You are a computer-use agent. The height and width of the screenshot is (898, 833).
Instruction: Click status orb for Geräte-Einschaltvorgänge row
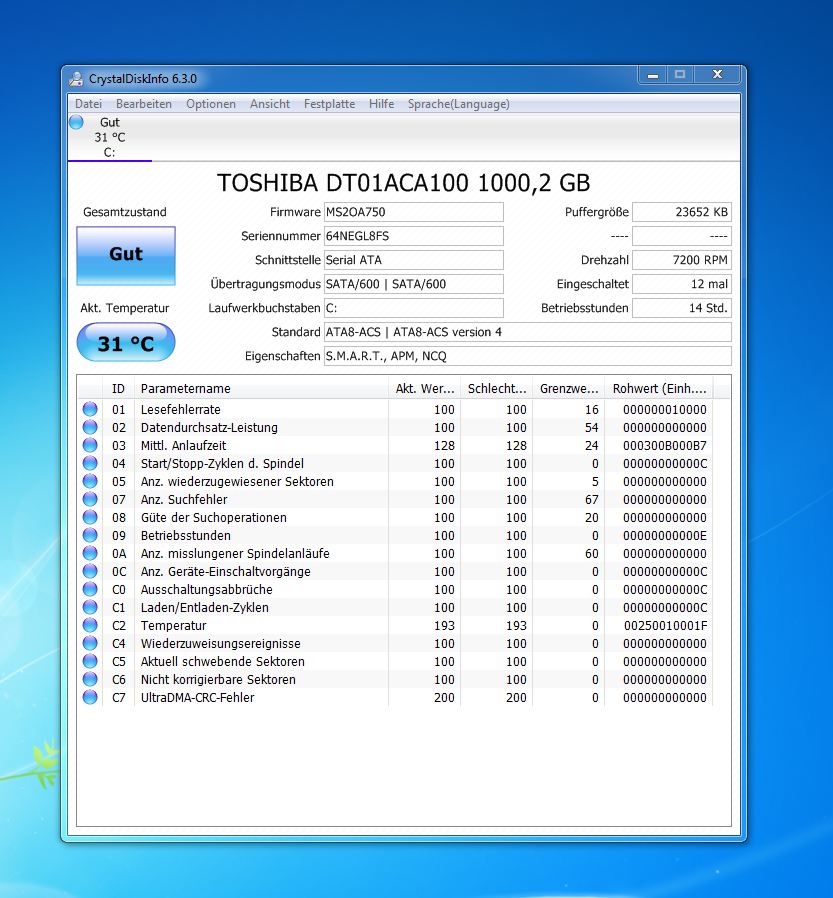[x=90, y=571]
